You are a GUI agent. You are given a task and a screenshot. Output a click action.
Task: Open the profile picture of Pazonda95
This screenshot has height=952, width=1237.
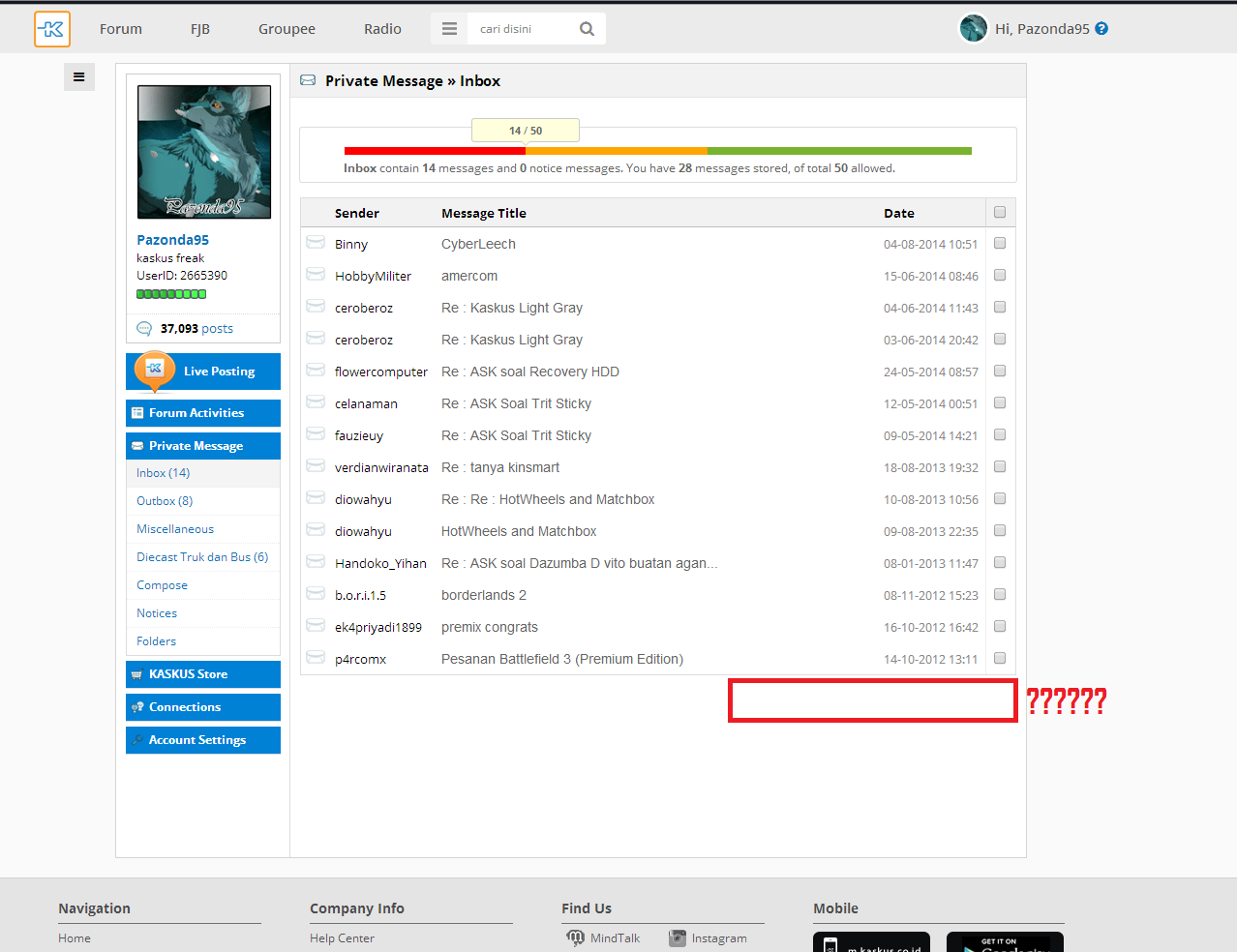coord(204,152)
